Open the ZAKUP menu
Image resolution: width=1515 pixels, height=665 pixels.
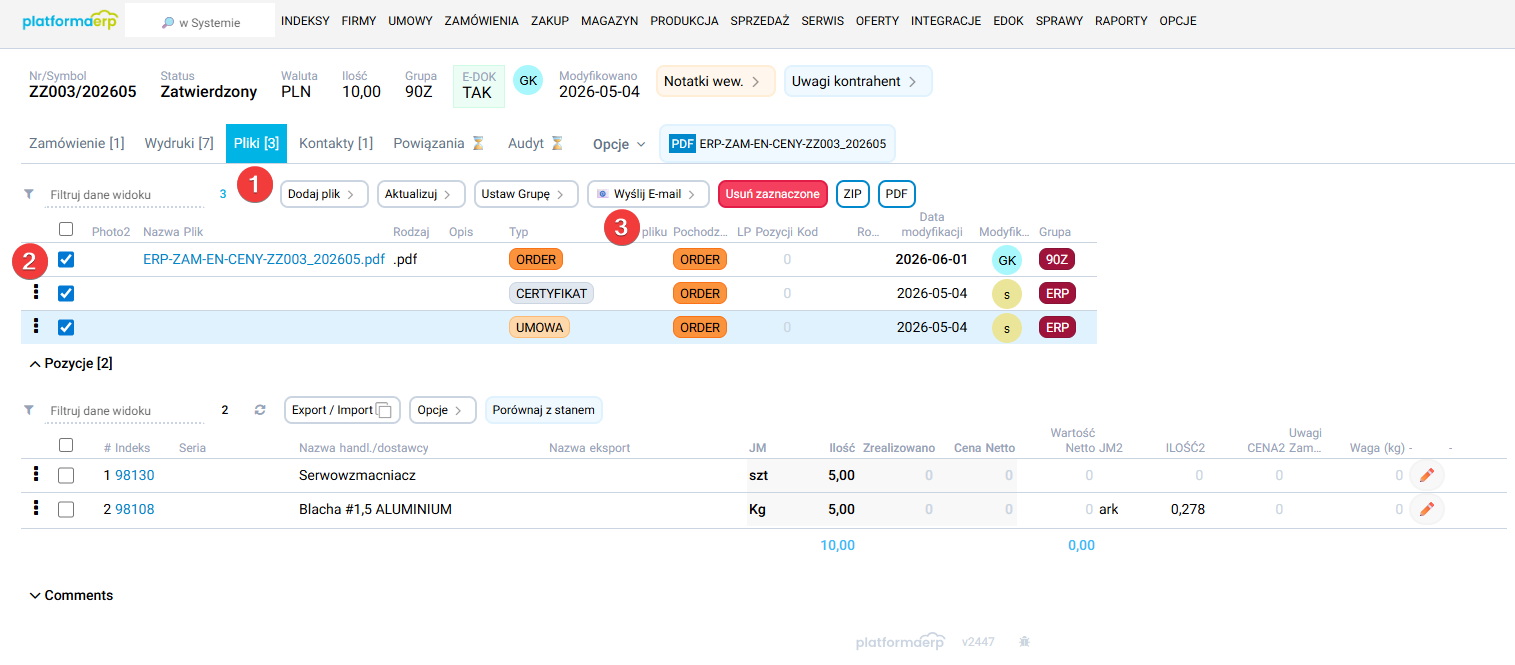point(550,21)
